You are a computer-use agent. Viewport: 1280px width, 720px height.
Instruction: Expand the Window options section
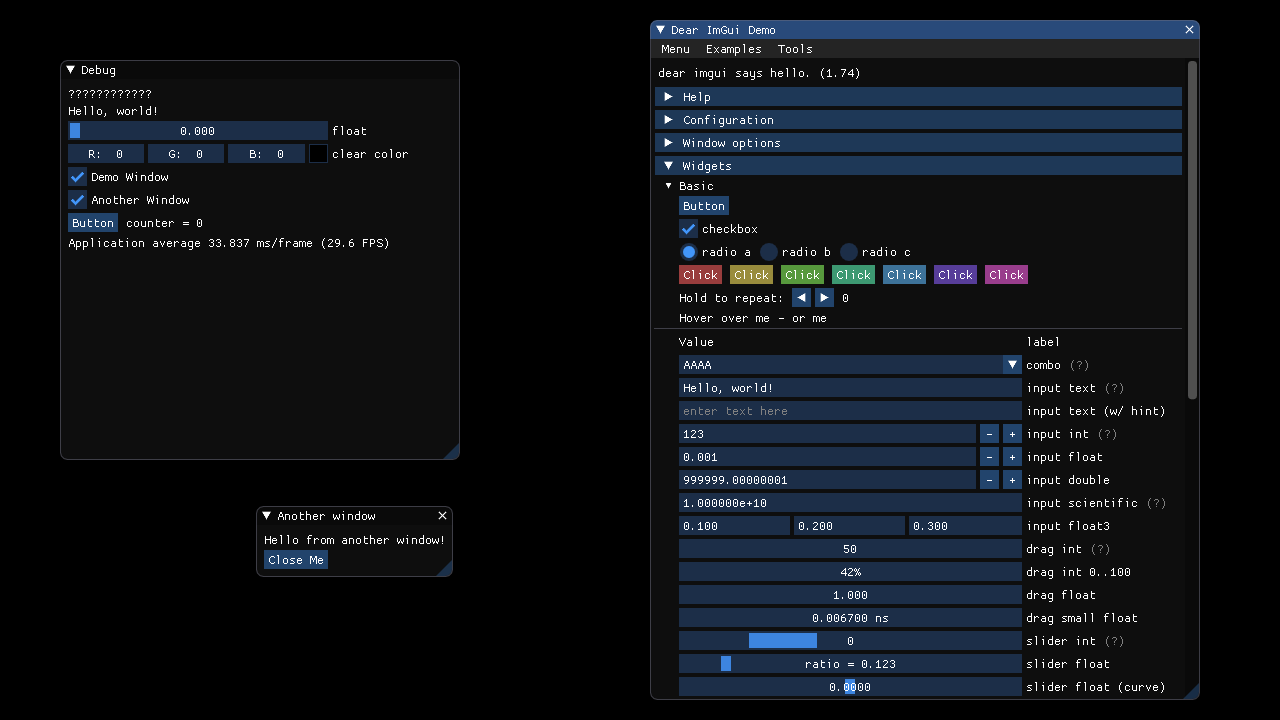click(x=918, y=143)
